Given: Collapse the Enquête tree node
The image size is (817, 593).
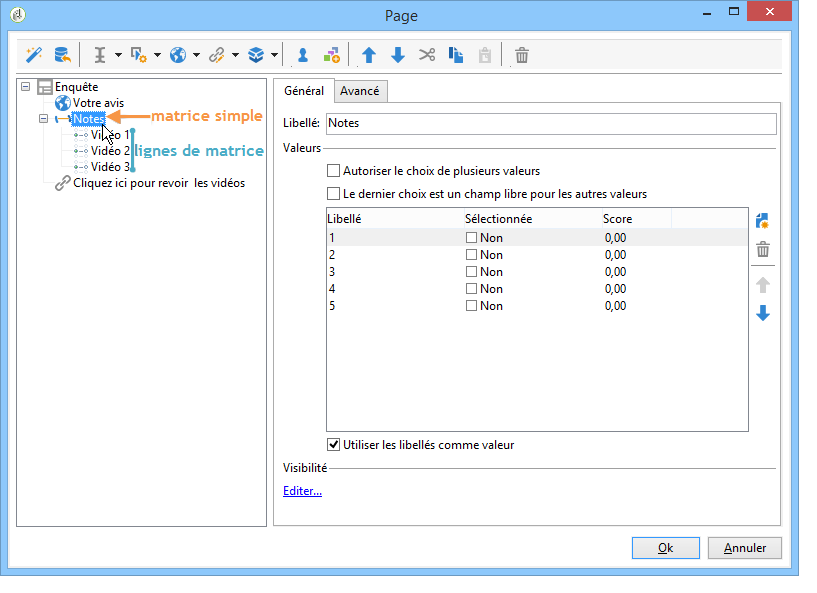Looking at the screenshot, I should pyautogui.click(x=26, y=87).
